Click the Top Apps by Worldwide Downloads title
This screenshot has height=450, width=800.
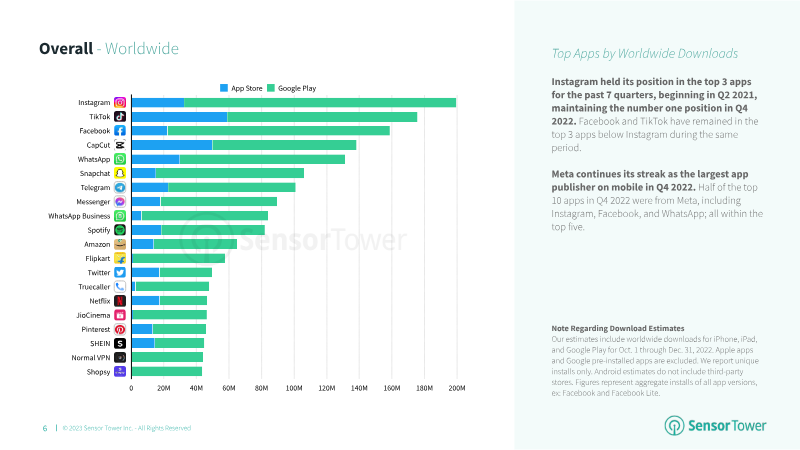(644, 54)
